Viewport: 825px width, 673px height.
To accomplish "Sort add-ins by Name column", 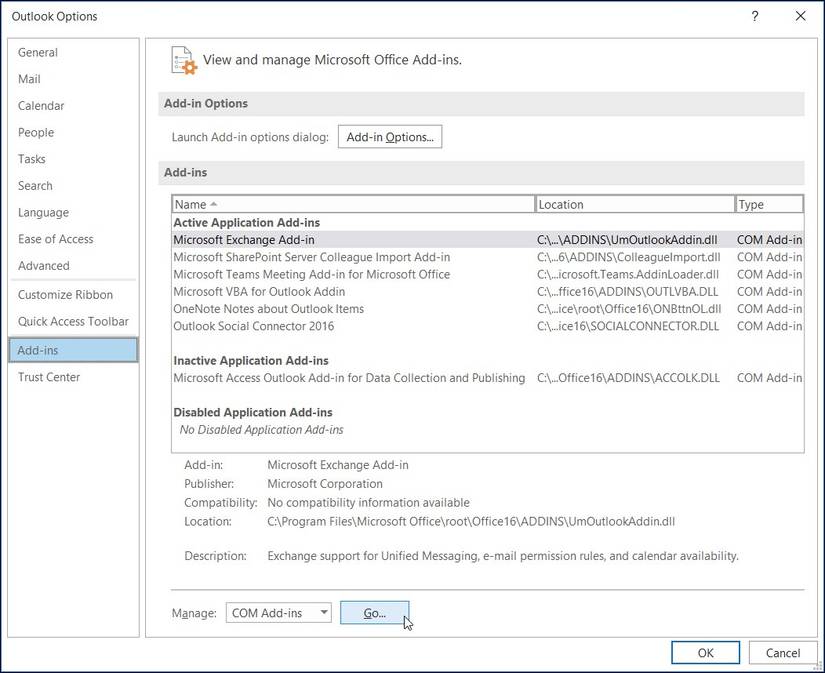I will (354, 204).
